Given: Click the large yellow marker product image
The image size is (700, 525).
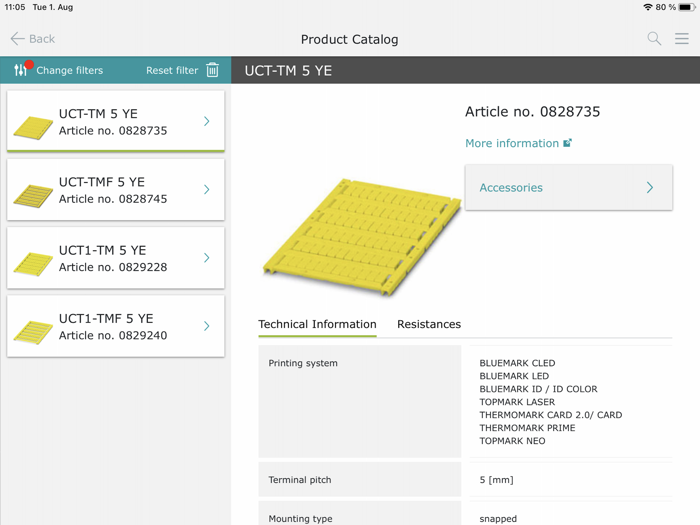Looking at the screenshot, I should click(362, 237).
